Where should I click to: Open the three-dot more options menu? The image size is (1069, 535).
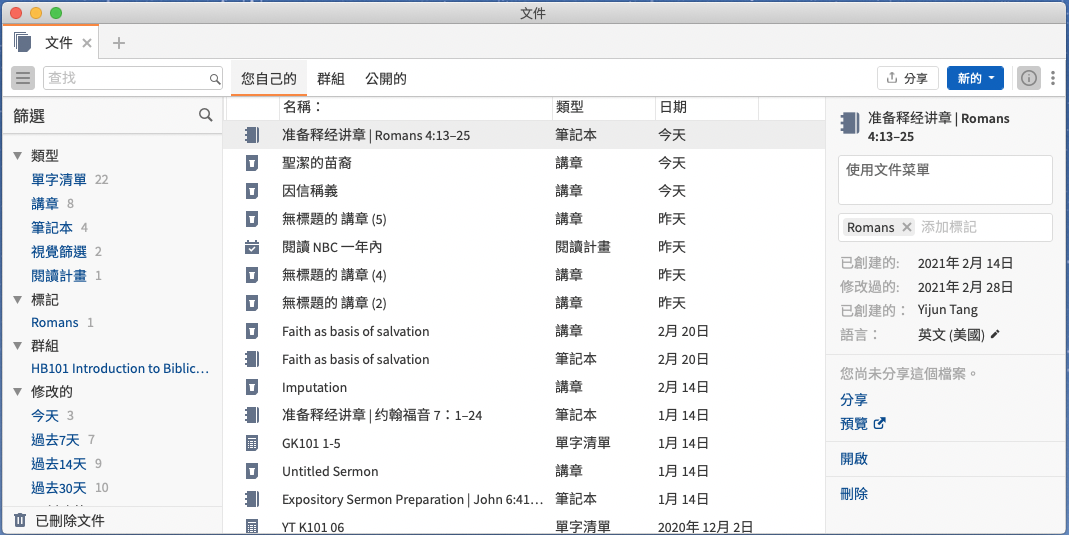pyautogui.click(x=1053, y=78)
